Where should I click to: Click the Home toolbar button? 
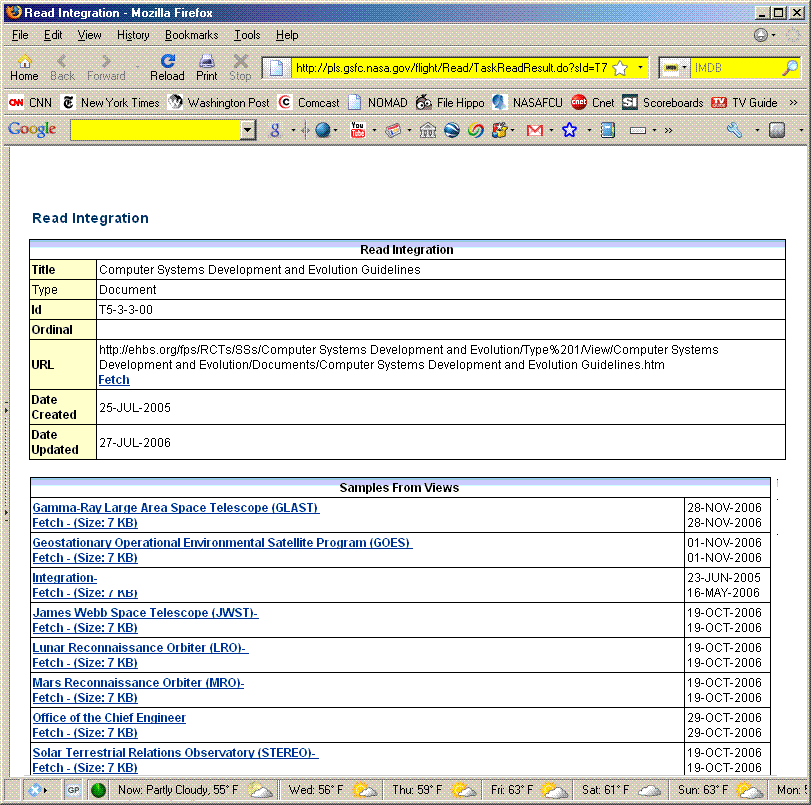click(x=24, y=68)
